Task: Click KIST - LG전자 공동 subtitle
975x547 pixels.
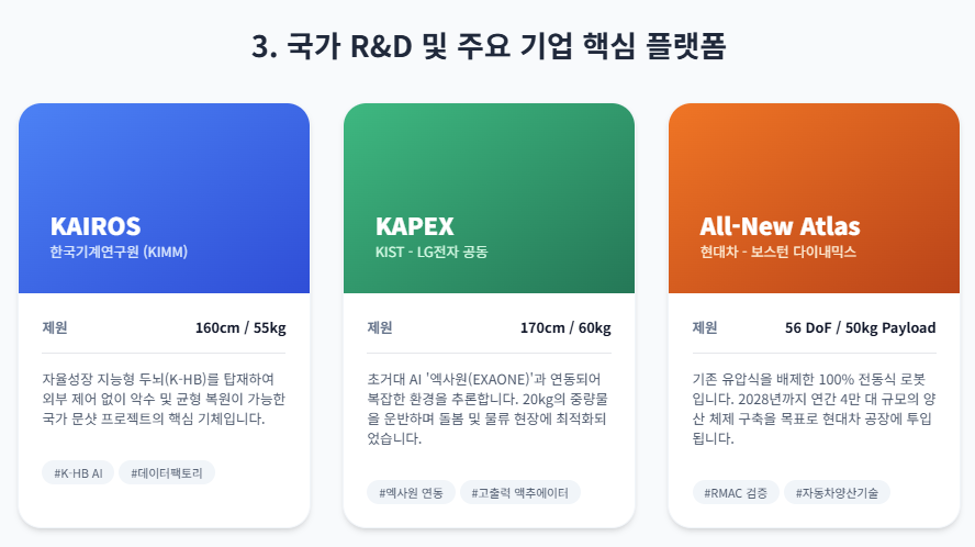Action: (x=432, y=252)
